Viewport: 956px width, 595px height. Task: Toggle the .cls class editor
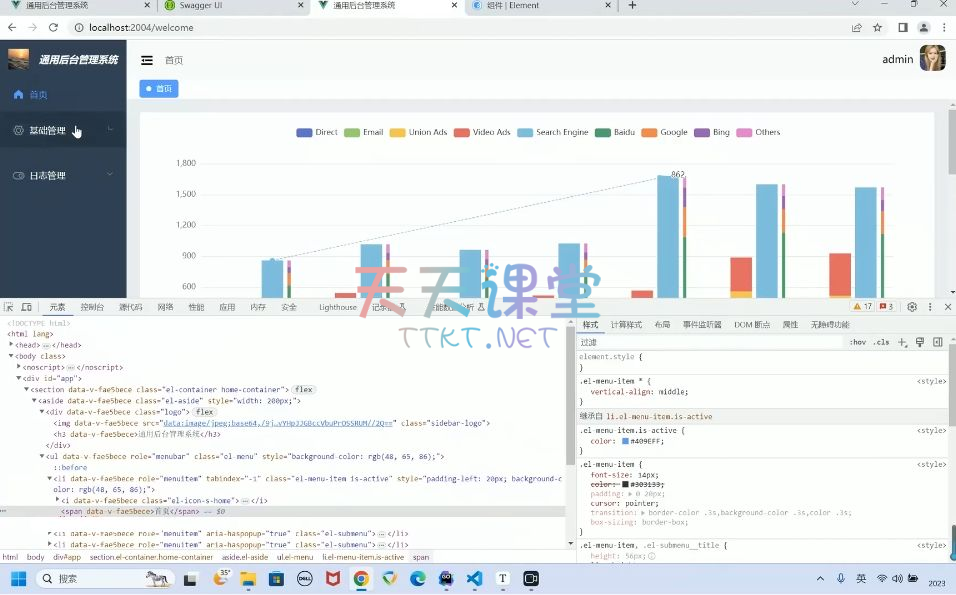[x=881, y=342]
